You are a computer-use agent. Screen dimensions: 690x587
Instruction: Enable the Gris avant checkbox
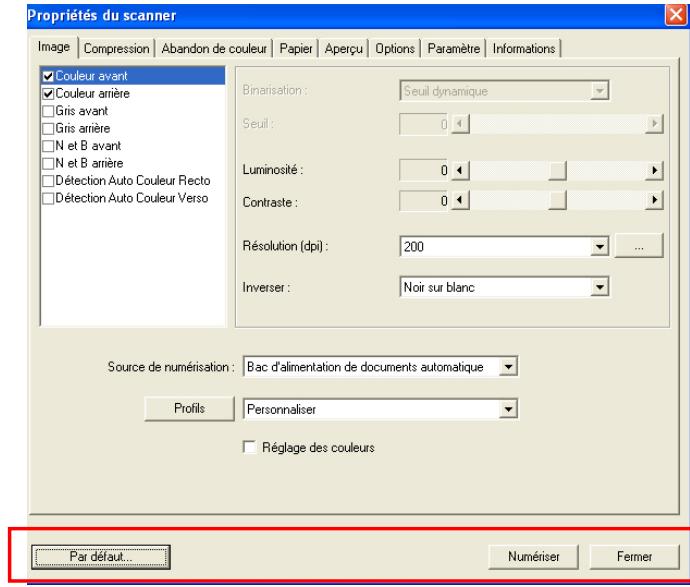pos(48,111)
